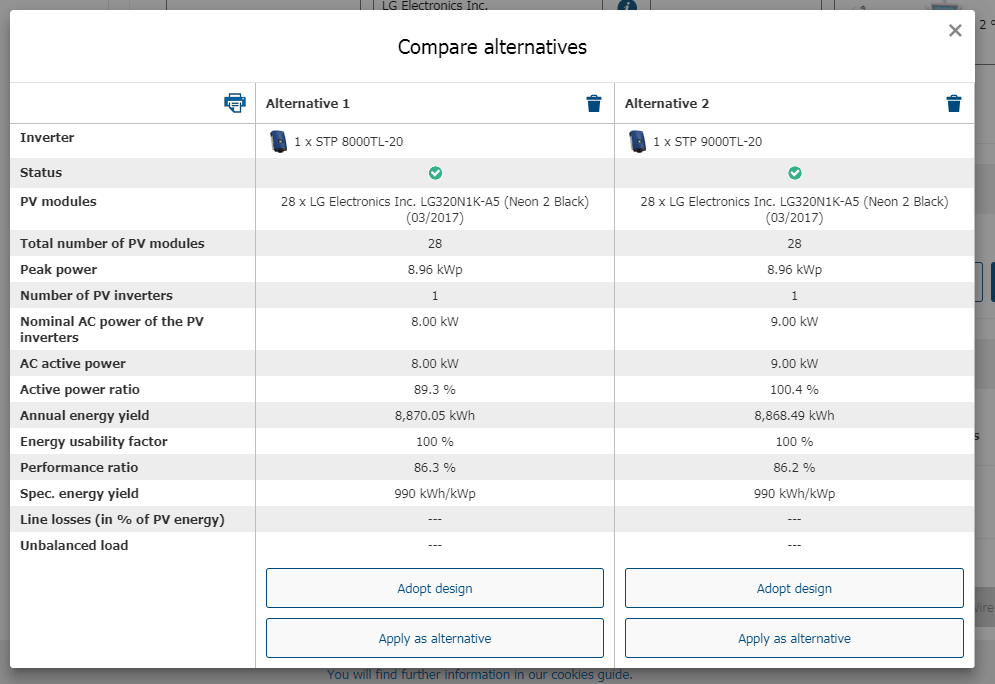Click the 'Spec. energy yield' row label
Screen dimensions: 995x684
tap(79, 494)
